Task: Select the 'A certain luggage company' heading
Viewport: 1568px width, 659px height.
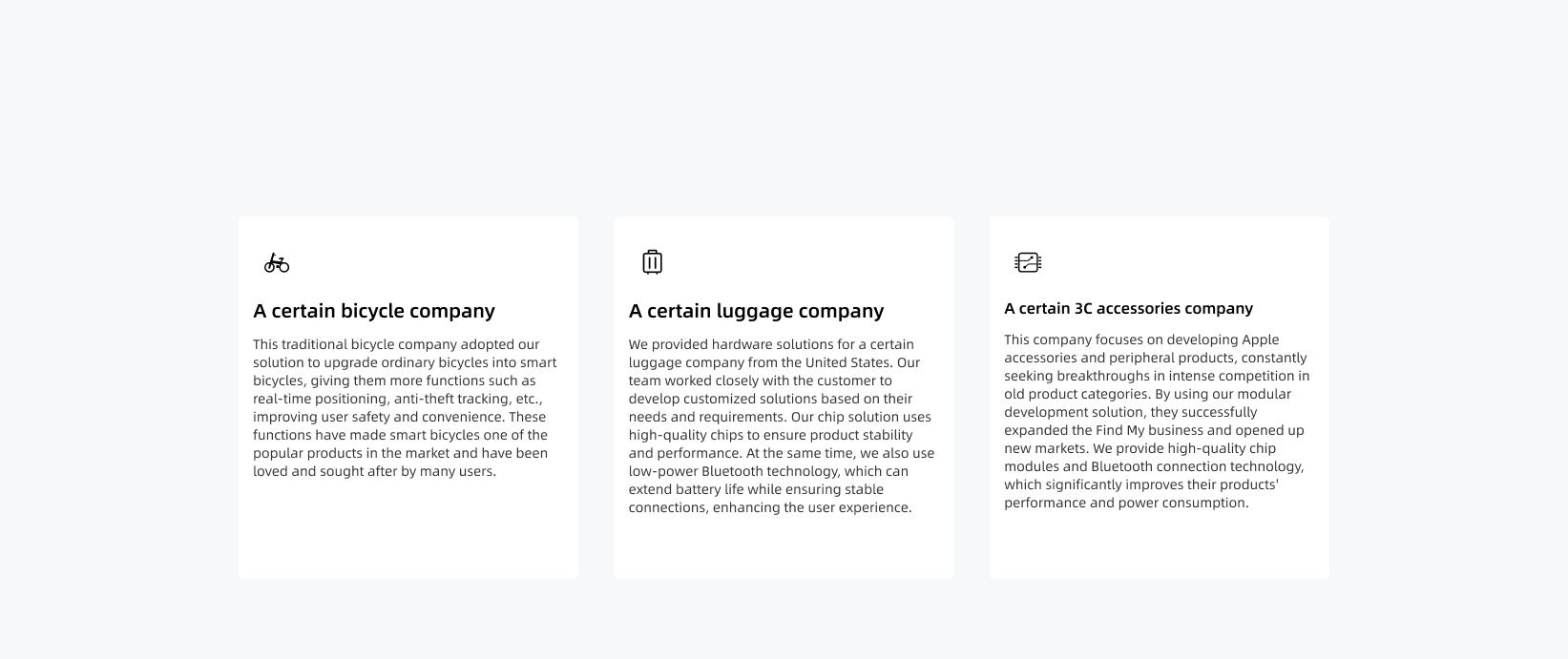Action: [x=756, y=311]
